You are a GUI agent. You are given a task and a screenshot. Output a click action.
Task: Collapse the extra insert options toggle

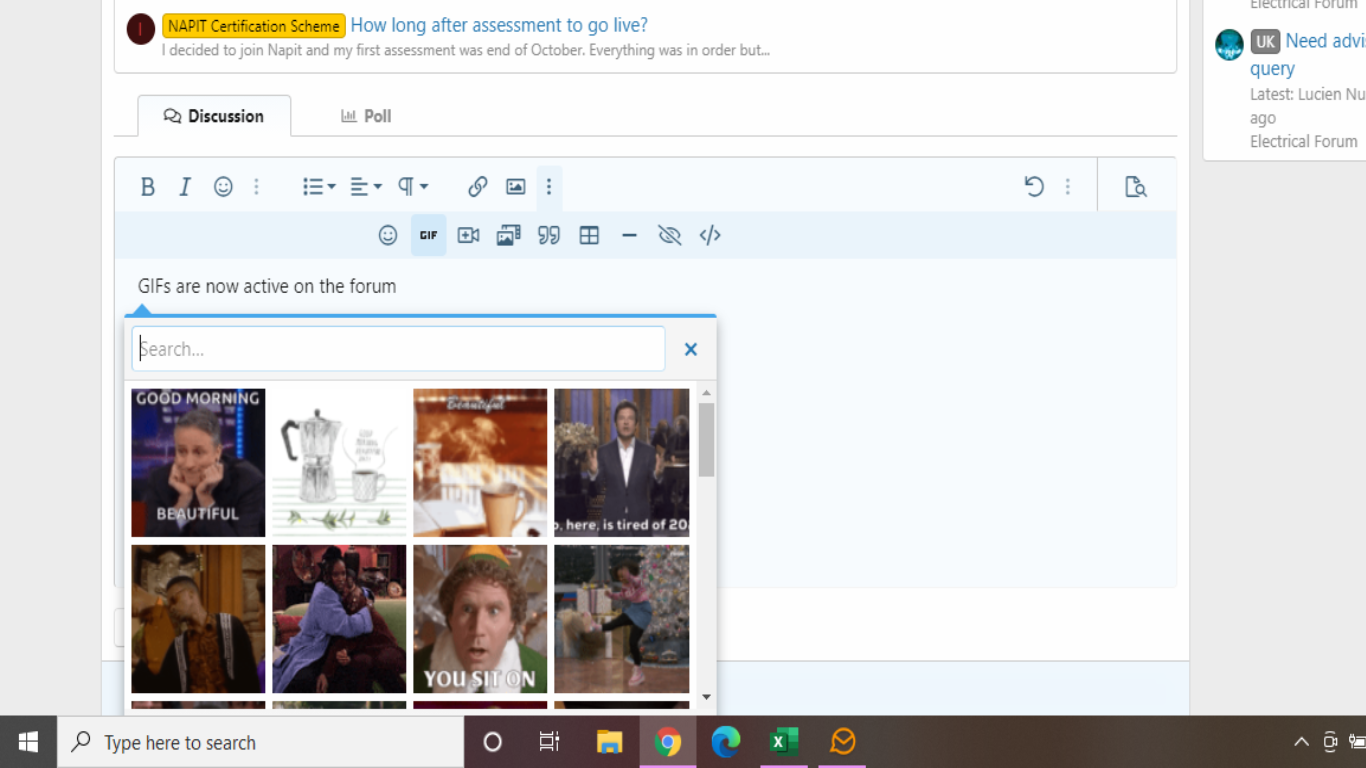pyautogui.click(x=549, y=187)
